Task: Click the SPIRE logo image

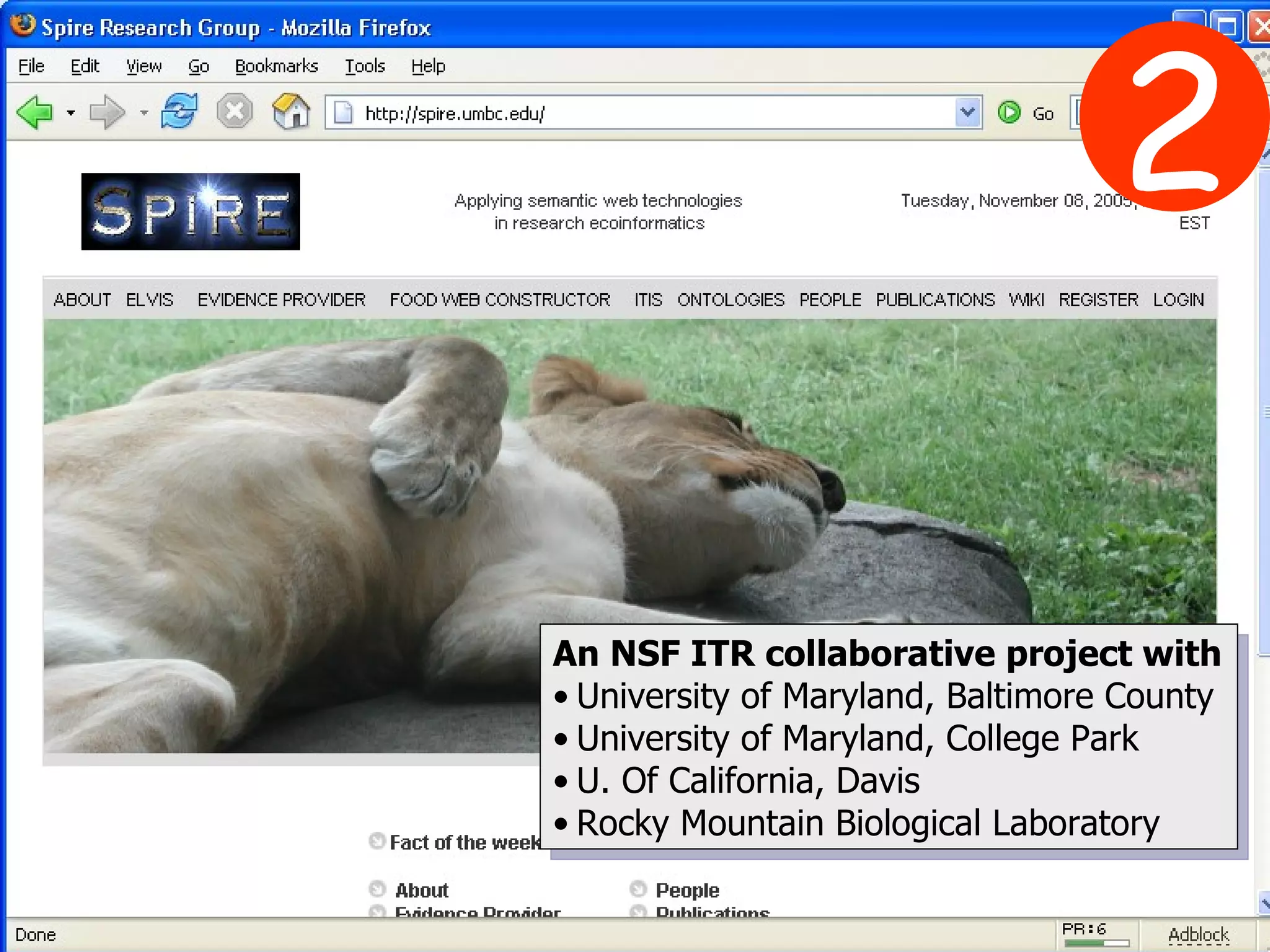Action: [x=190, y=211]
